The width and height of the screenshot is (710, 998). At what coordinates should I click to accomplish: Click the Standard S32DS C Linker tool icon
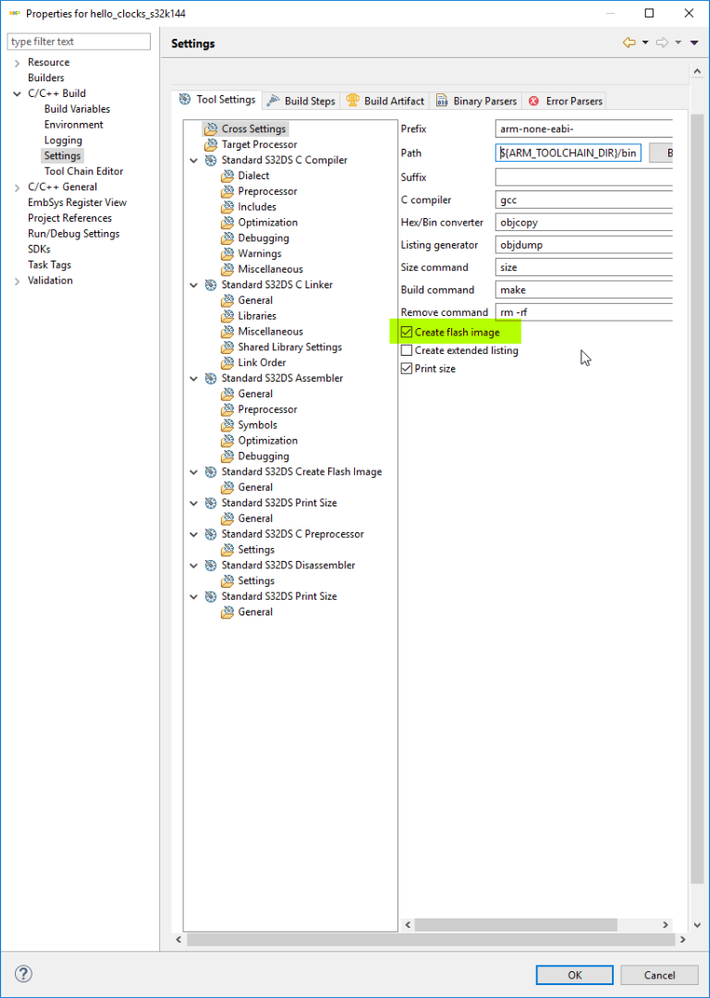[x=211, y=285]
